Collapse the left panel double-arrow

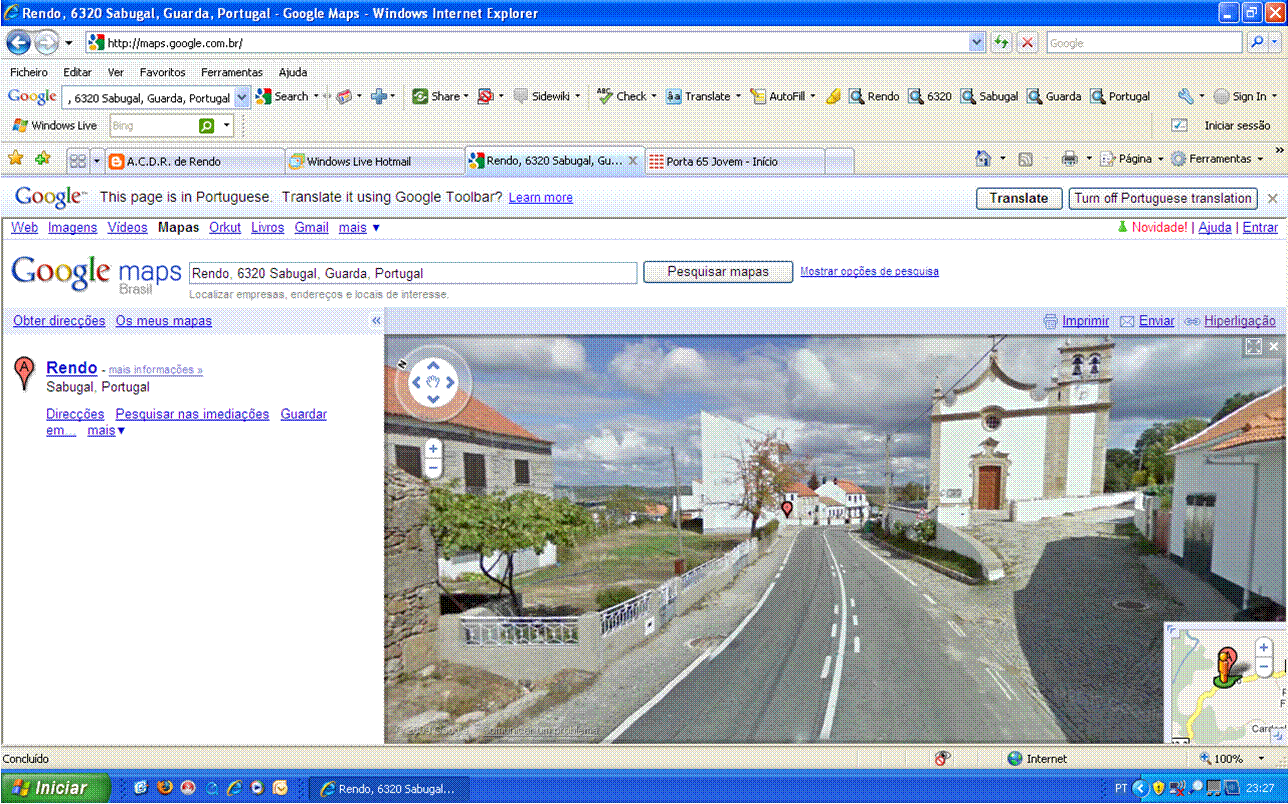376,321
